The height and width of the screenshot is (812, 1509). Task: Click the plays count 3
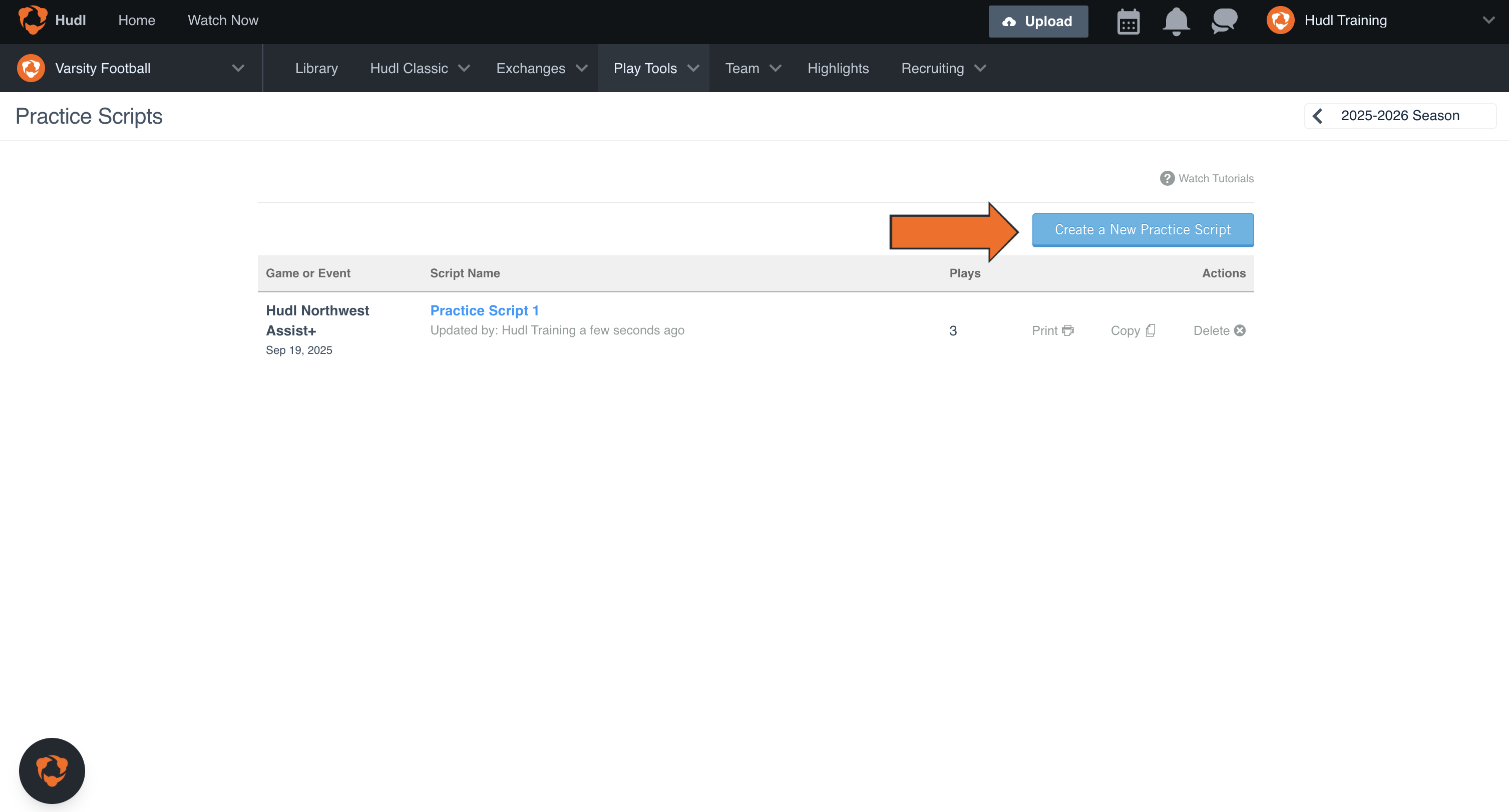pyautogui.click(x=952, y=331)
